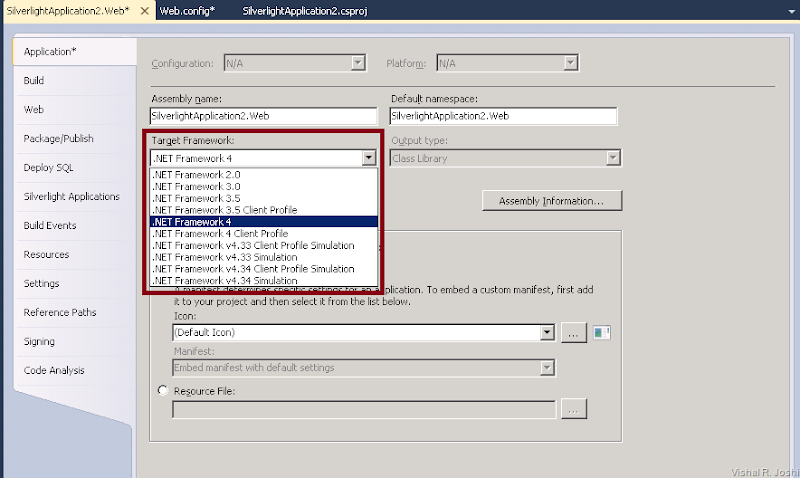Viewport: 800px width, 478px height.
Task: Collapse the Target Framework dropdown arrow
Action: (369, 158)
